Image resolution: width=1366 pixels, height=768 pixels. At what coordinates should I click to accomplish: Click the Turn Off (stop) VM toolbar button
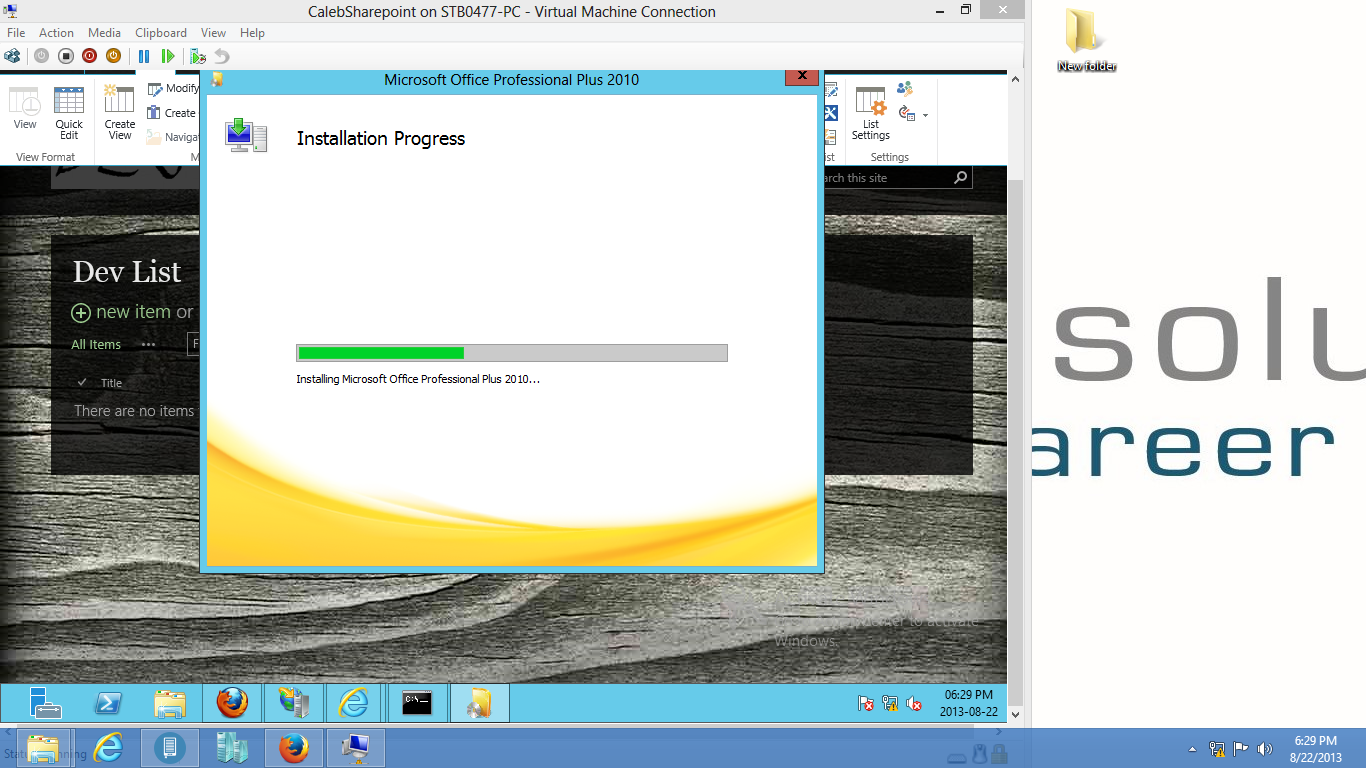(65, 56)
